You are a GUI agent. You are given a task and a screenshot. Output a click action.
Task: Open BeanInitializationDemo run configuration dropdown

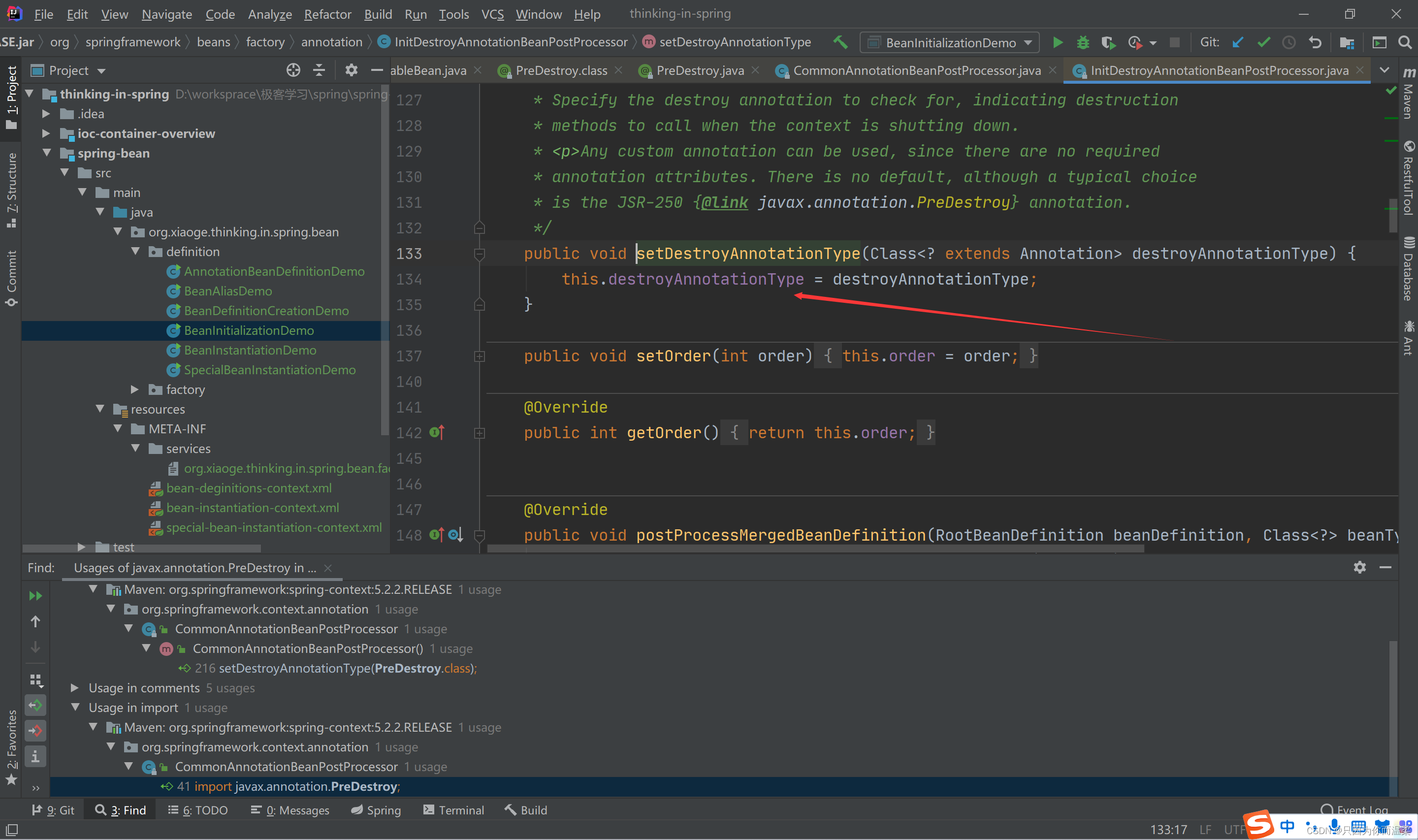tap(949, 42)
